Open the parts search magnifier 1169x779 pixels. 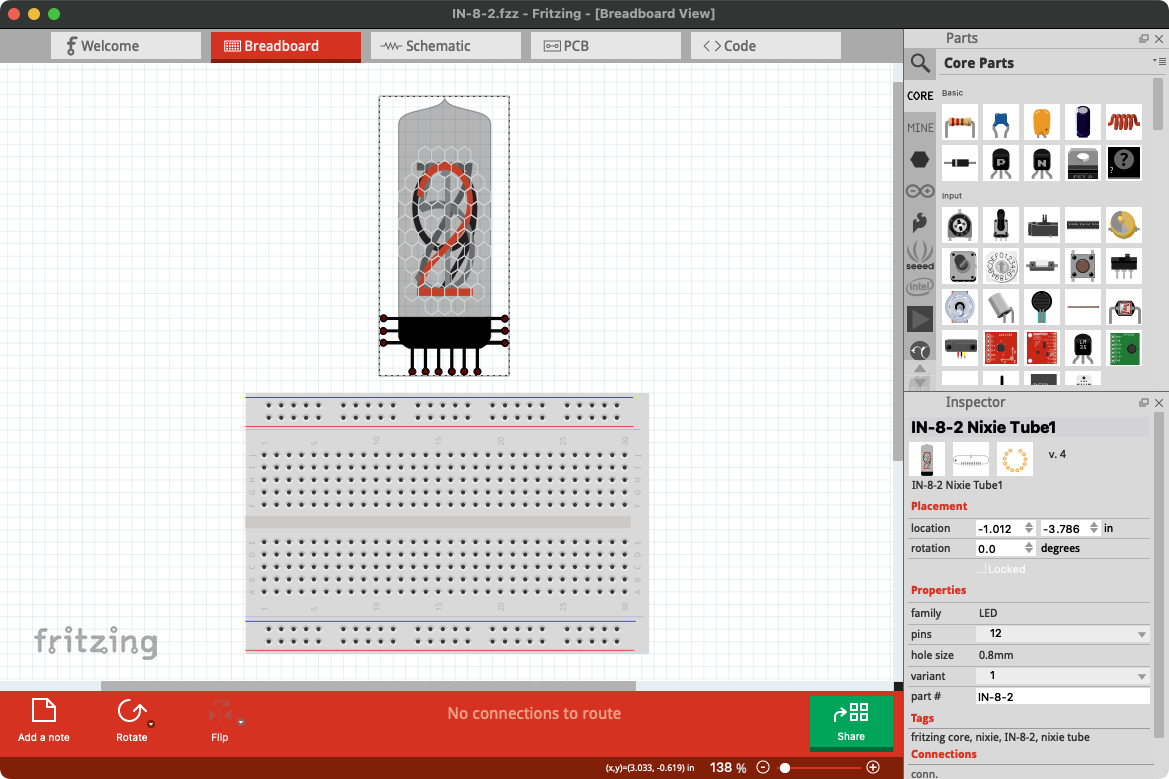click(x=920, y=63)
